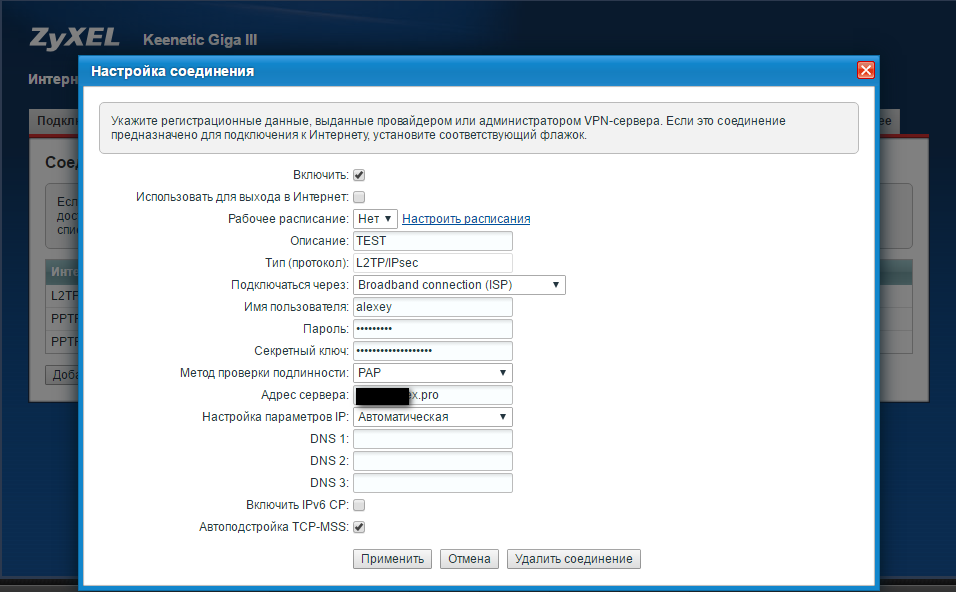
Task: Enable the Включить IPv6 CP checkbox
Action: click(x=359, y=505)
